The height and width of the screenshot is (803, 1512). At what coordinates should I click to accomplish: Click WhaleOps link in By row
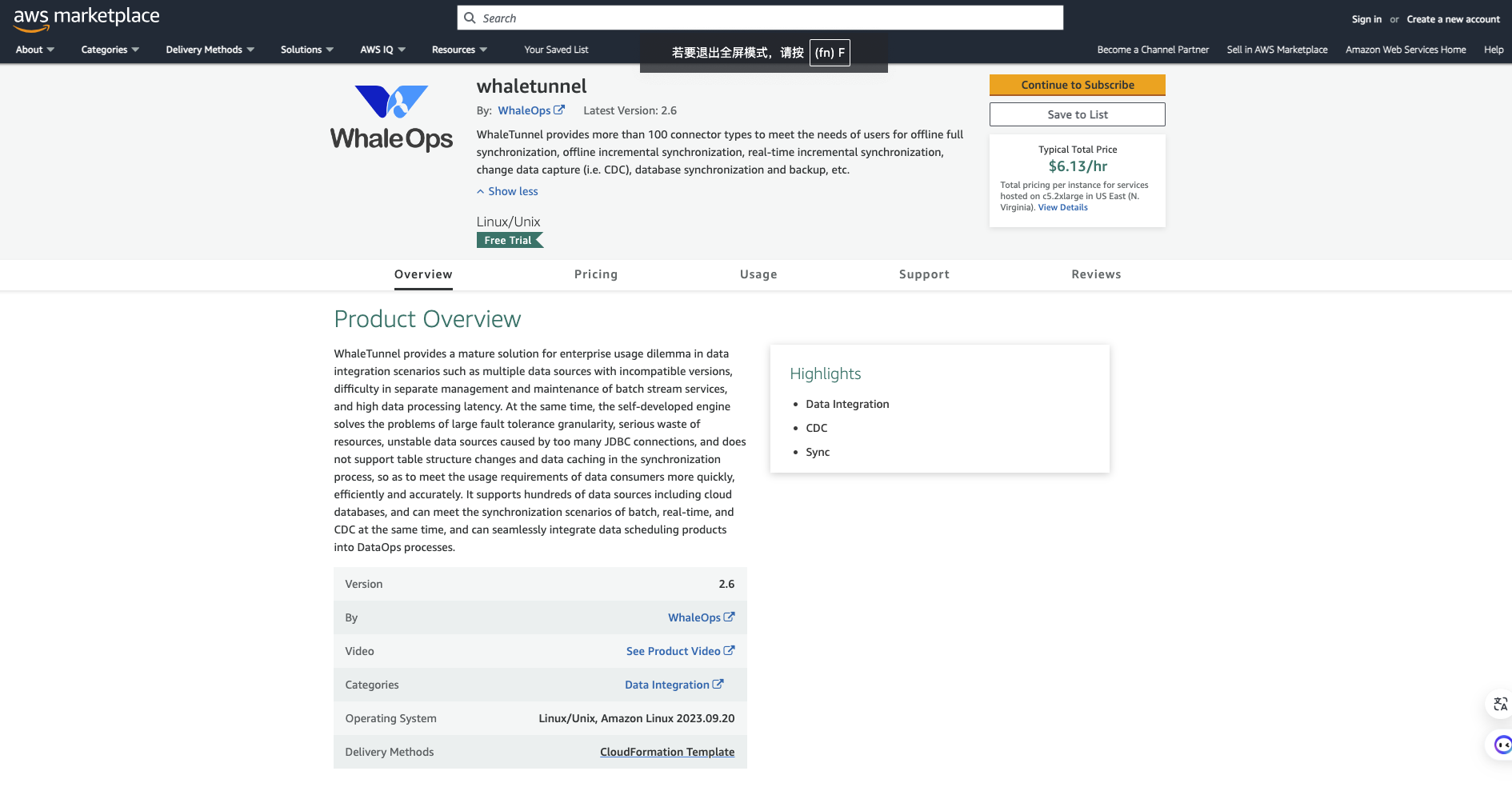694,617
